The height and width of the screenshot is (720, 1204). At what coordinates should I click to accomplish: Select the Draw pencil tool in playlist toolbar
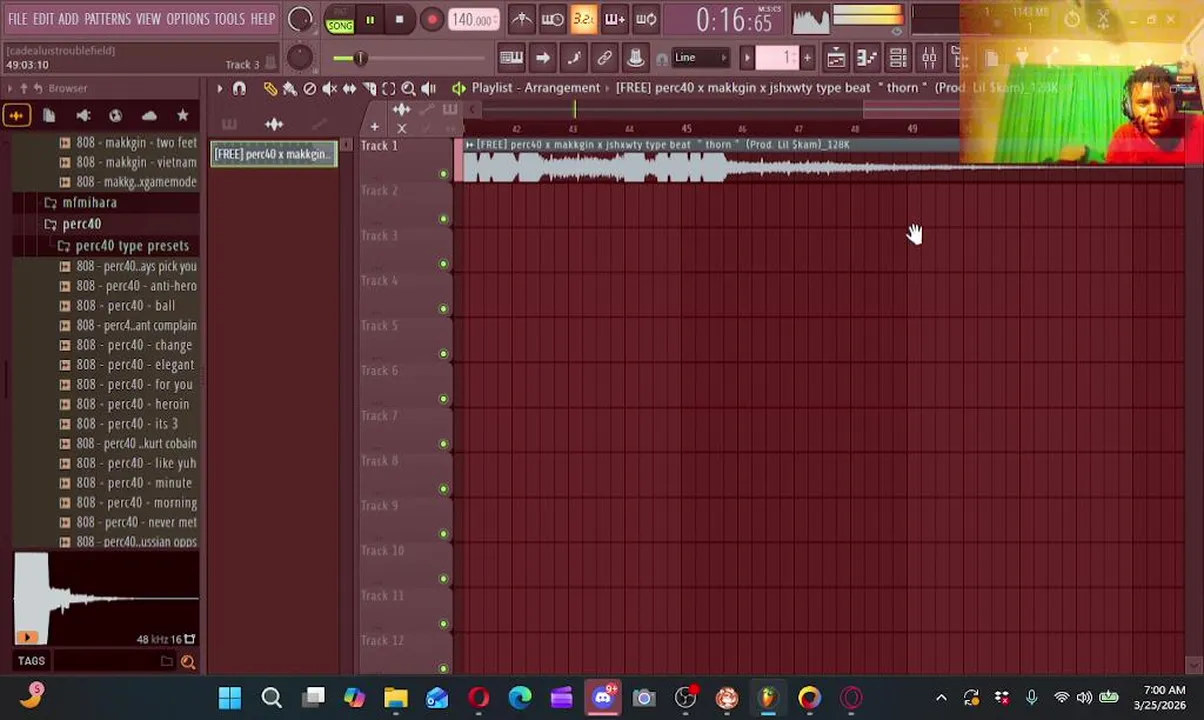(270, 89)
